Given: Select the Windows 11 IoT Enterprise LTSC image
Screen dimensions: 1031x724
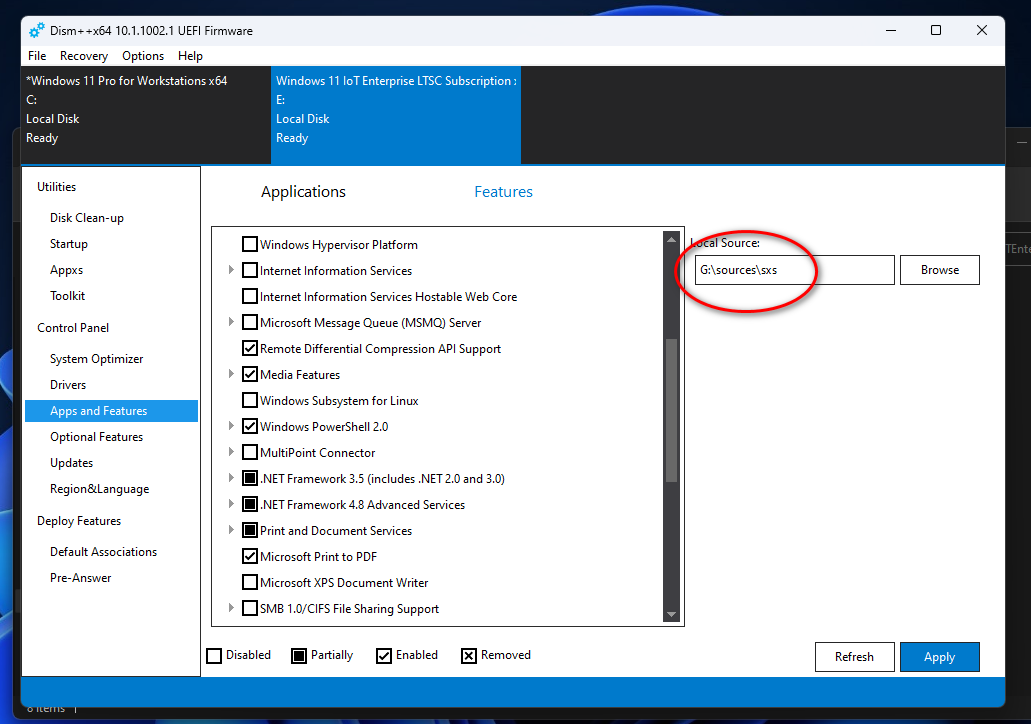Looking at the screenshot, I should [x=396, y=114].
